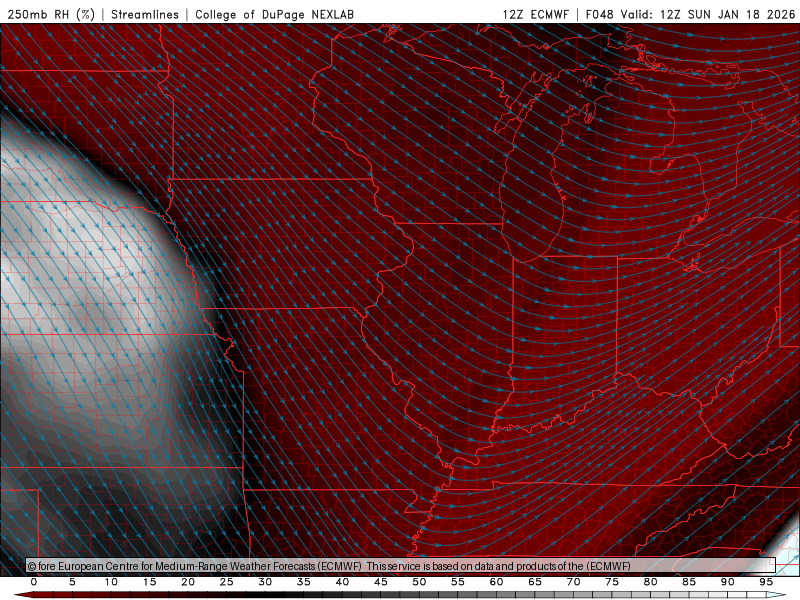Click the "30" tick label on the color scale
800x600 pixels.
coord(265,582)
